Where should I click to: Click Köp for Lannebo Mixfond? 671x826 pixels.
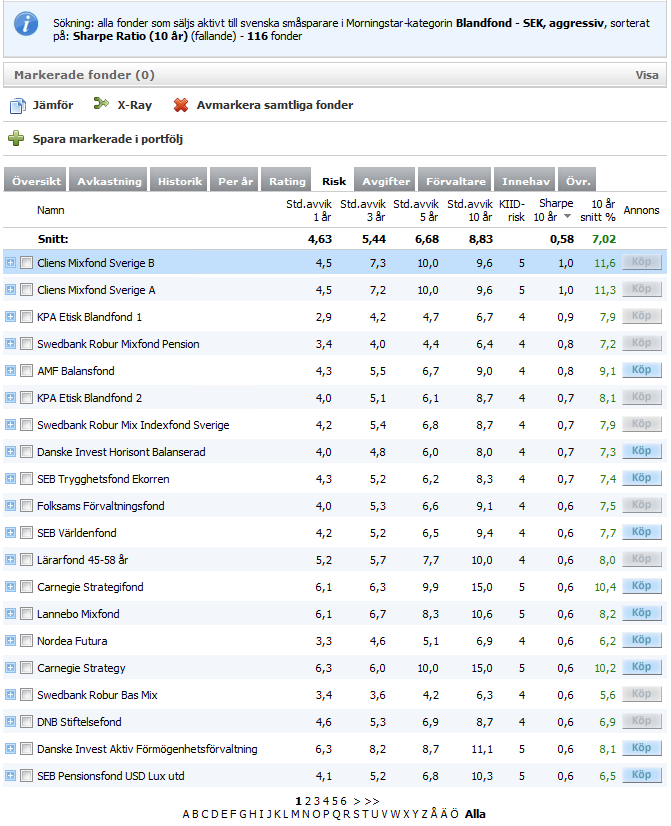point(642,612)
